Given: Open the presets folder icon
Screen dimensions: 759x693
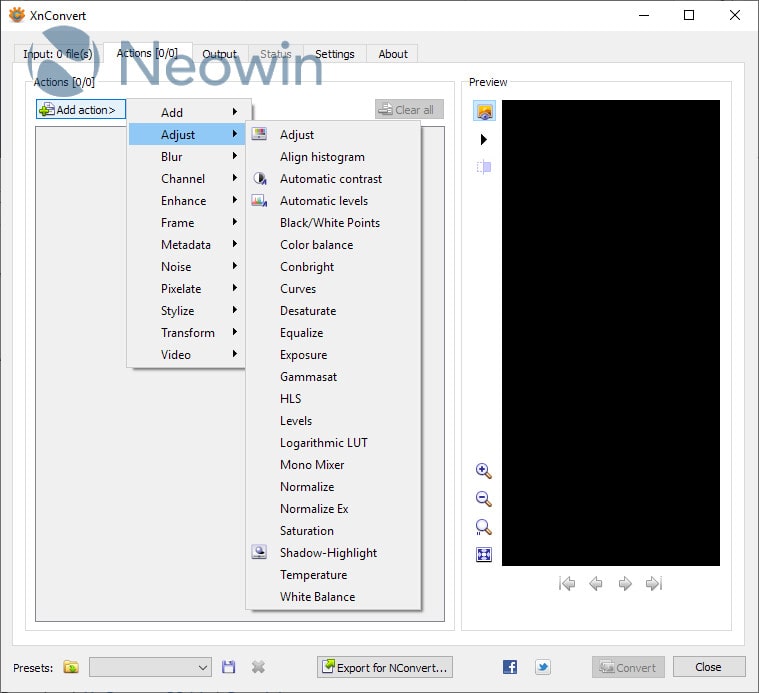Looking at the screenshot, I should pyautogui.click(x=71, y=667).
